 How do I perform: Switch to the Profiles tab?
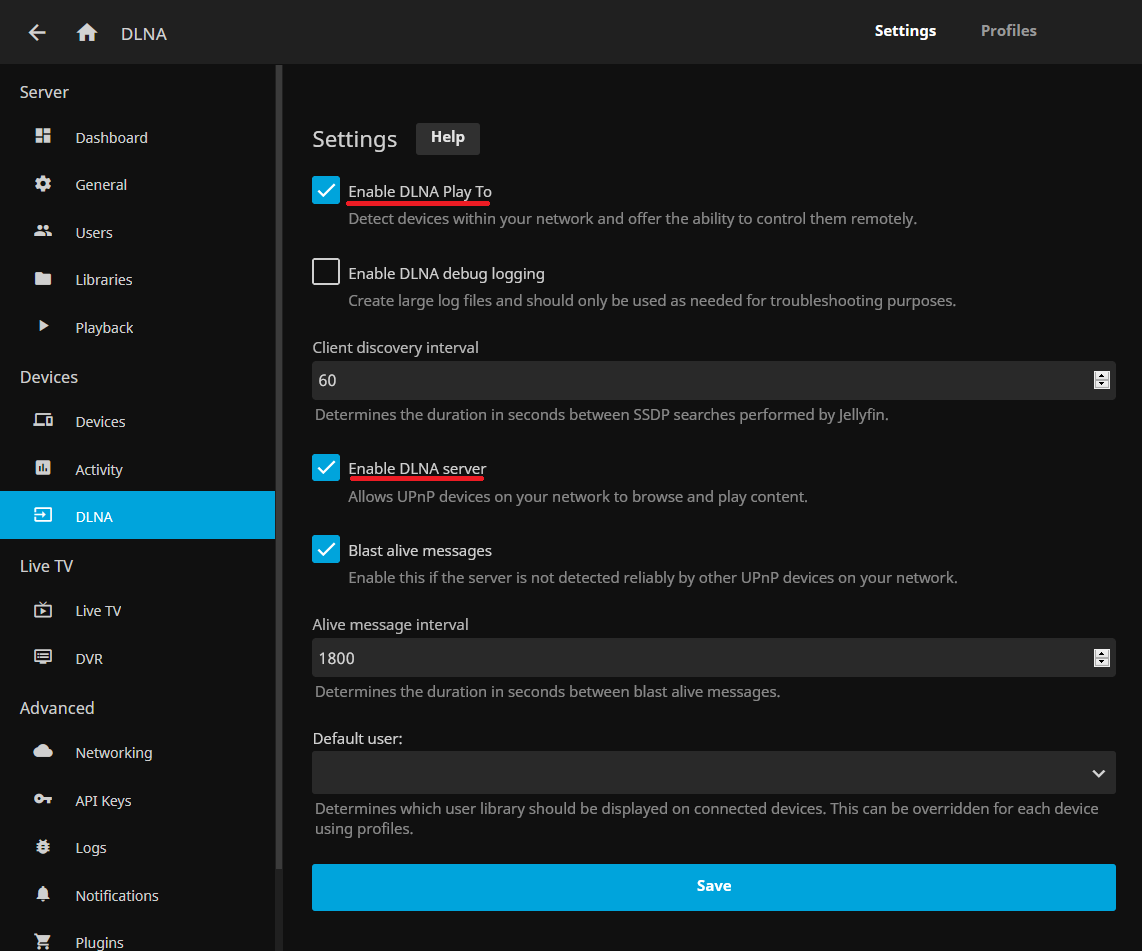point(1008,31)
